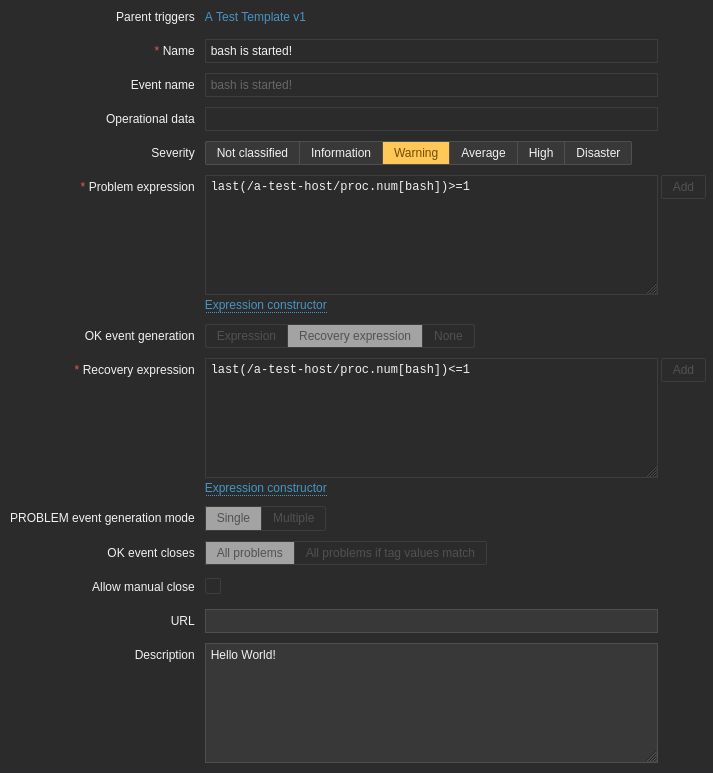Click the URL input field
713x773 pixels.
pyautogui.click(x=431, y=621)
